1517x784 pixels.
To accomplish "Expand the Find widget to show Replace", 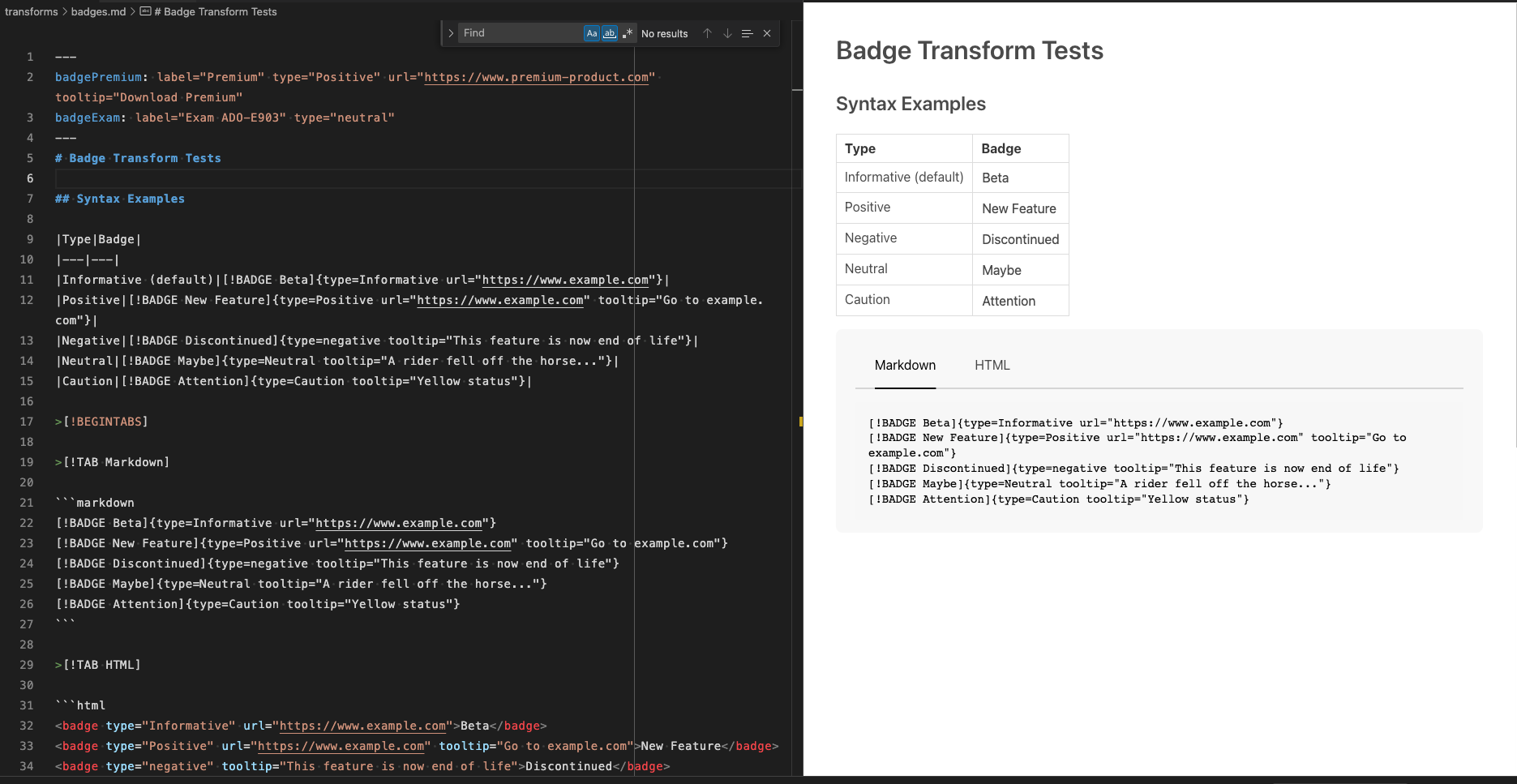I will tap(452, 33).
